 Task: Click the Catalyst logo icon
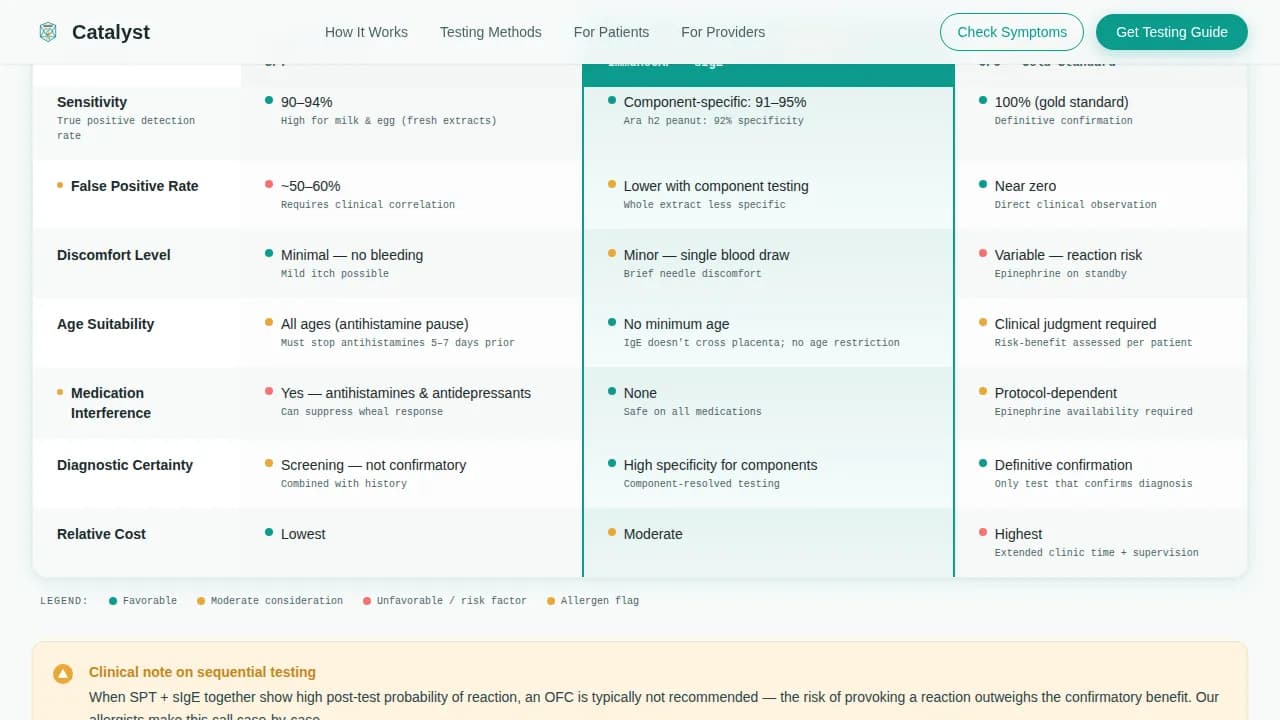(48, 32)
